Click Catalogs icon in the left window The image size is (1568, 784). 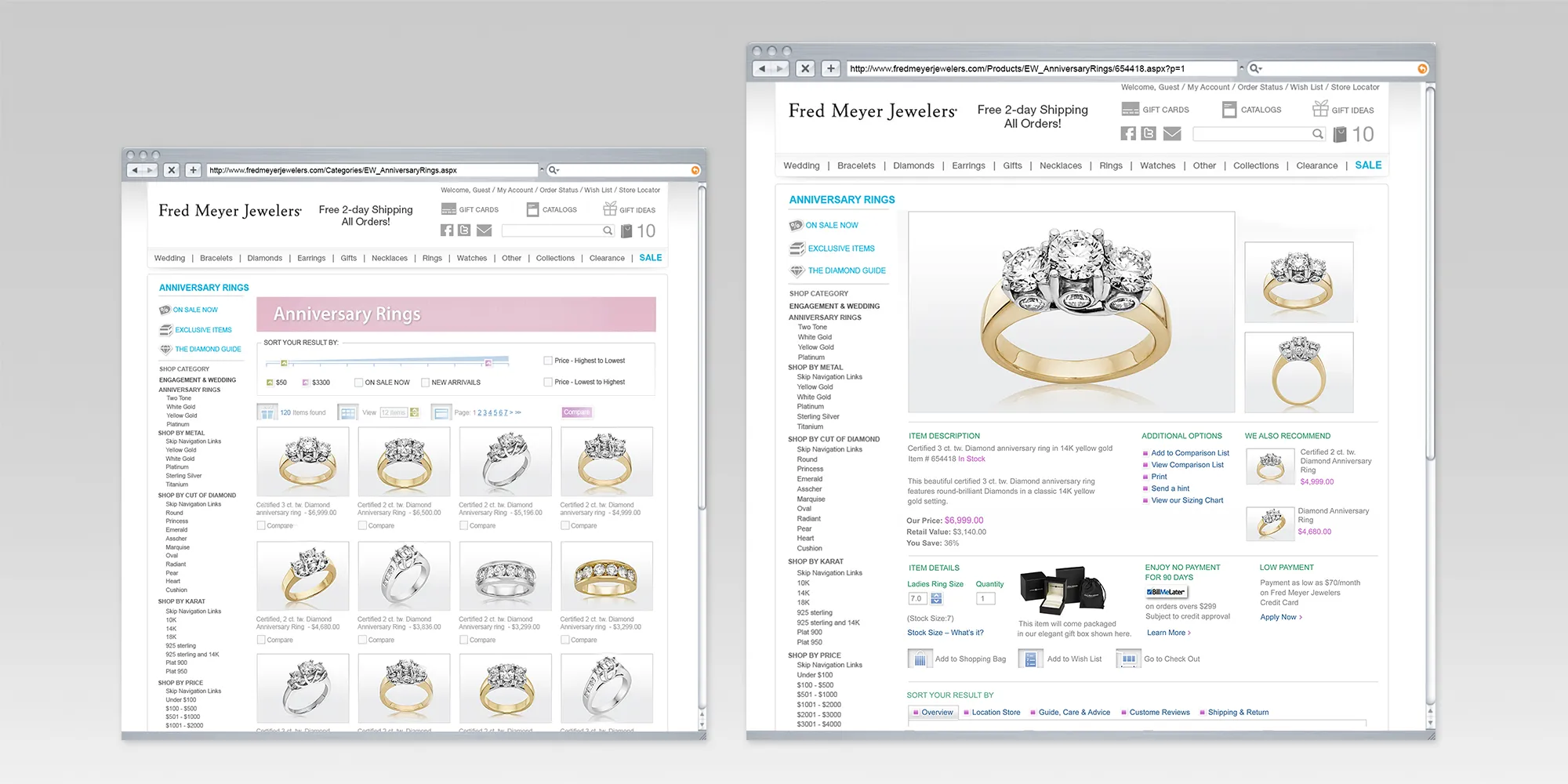[532, 209]
